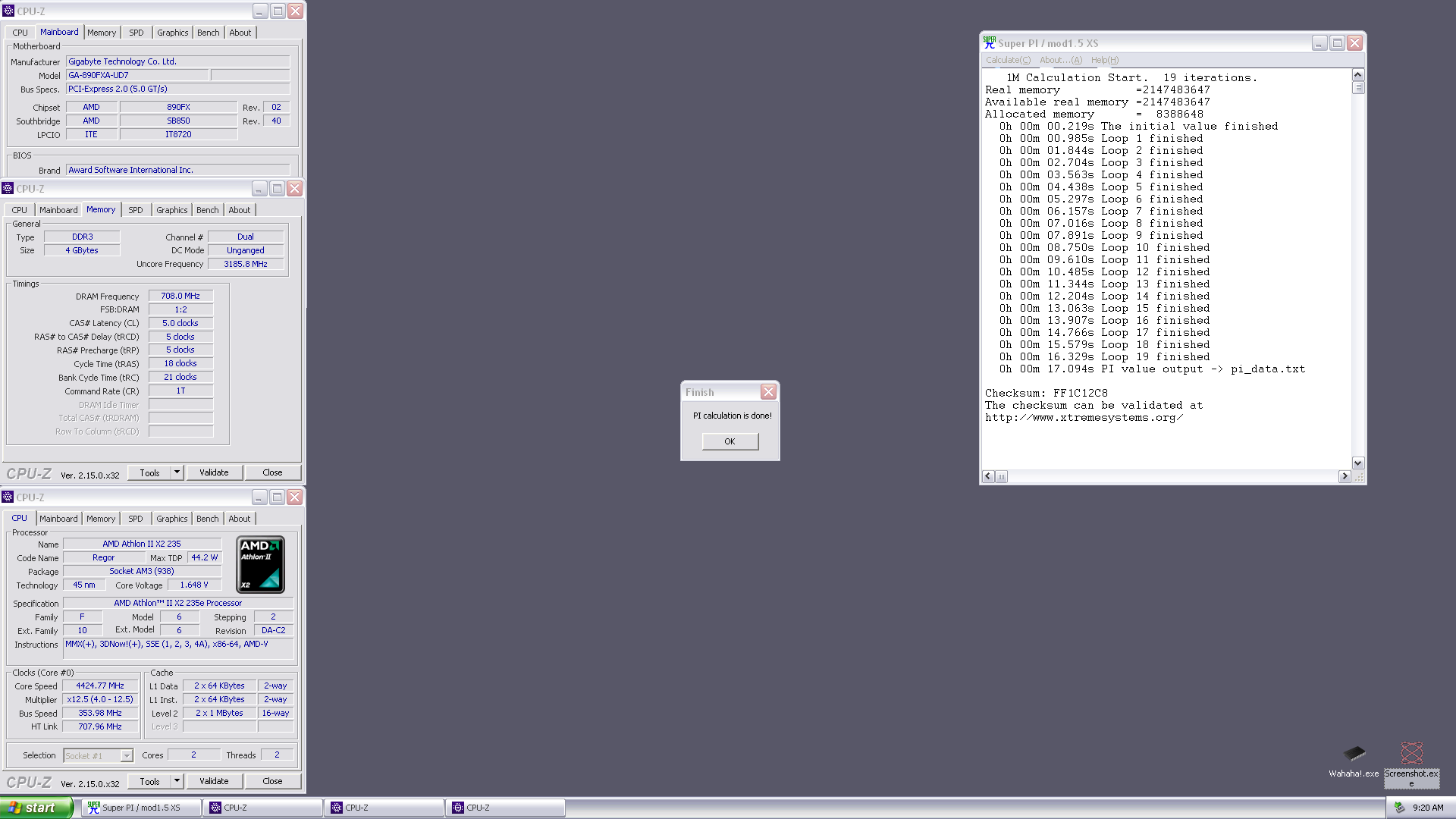
Task: Click the Uncore Frequency 3185.8 MHz value
Action: tap(246, 264)
